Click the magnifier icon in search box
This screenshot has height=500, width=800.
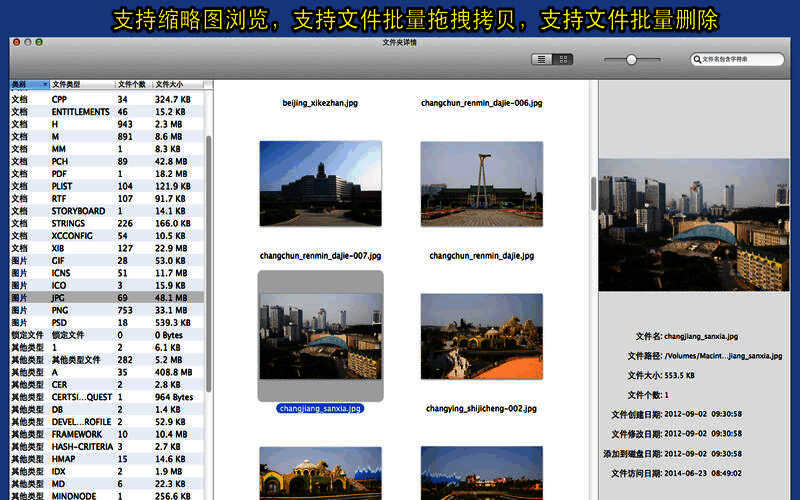point(697,60)
